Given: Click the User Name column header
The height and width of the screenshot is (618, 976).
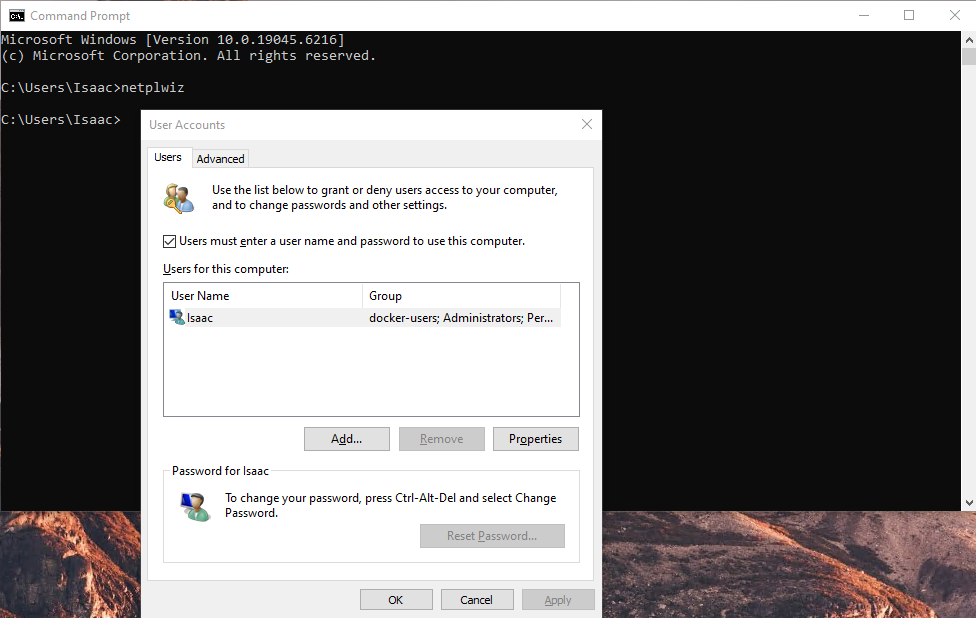Looking at the screenshot, I should point(263,296).
